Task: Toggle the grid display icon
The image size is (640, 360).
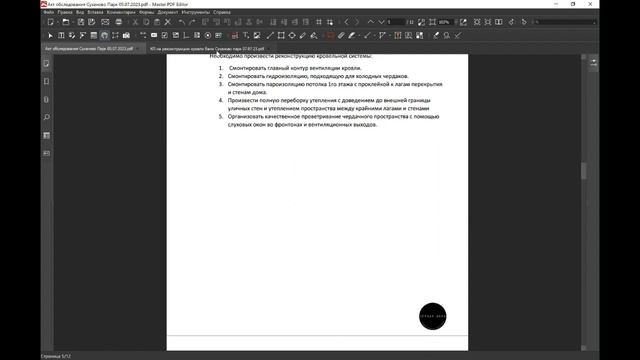Action: (319, 22)
